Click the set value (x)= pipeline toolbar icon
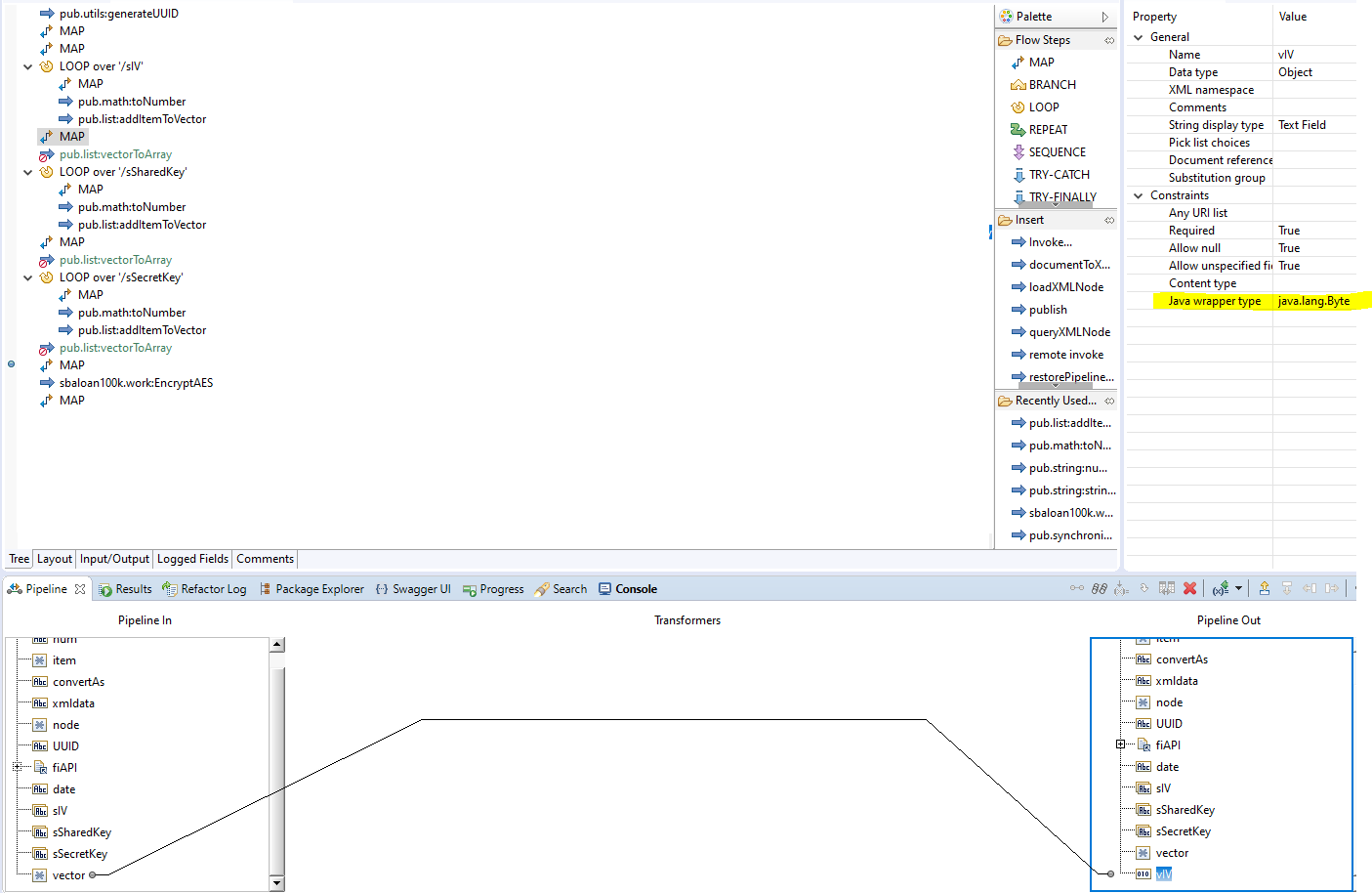 coord(1221,588)
